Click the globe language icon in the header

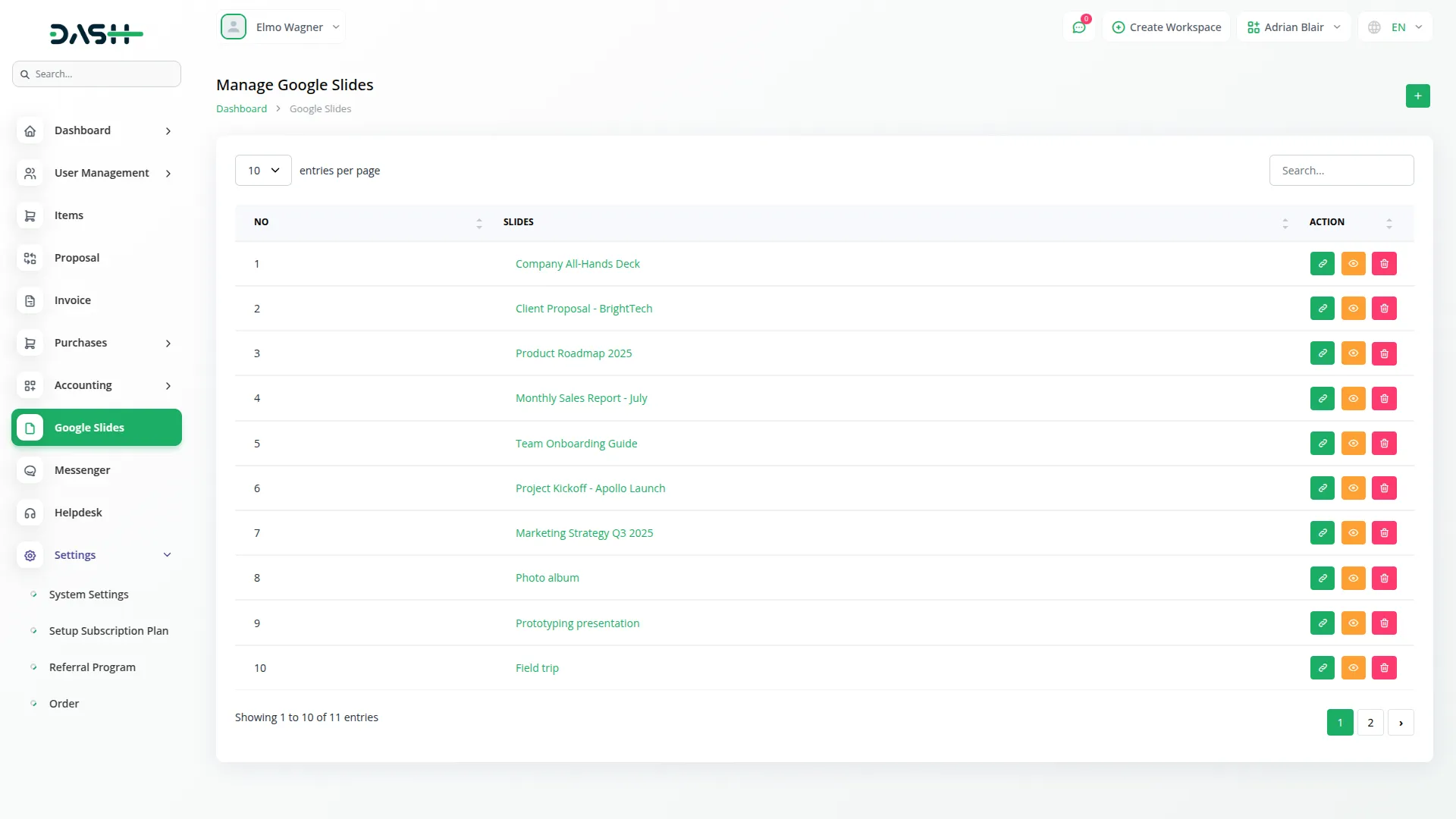point(1374,27)
